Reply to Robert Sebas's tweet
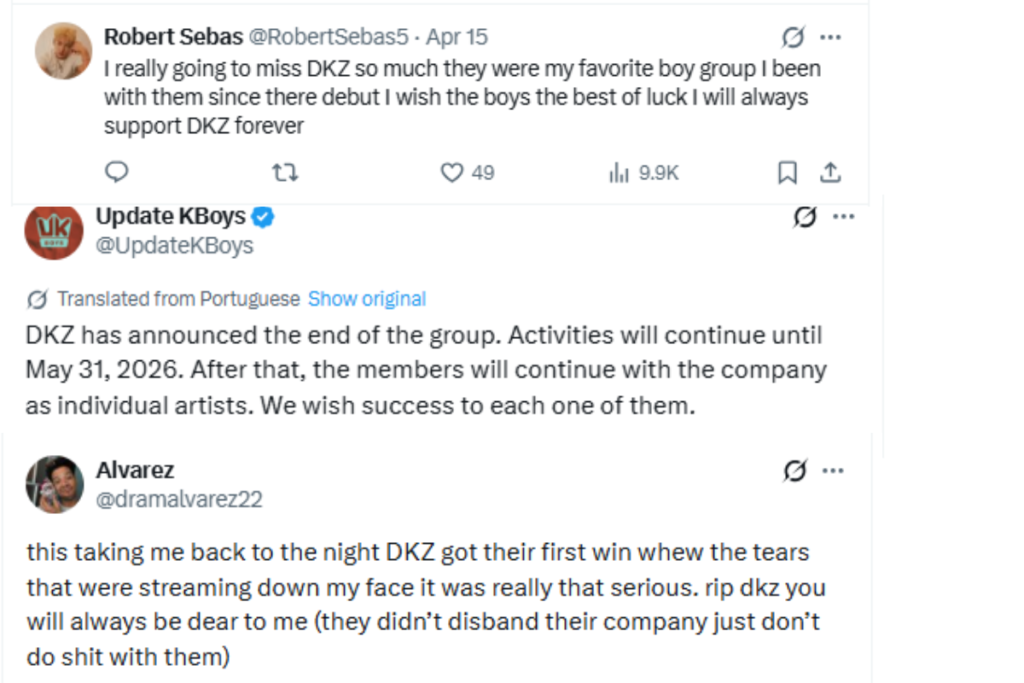The width and height of the screenshot is (1024, 683). pyautogui.click(x=117, y=172)
